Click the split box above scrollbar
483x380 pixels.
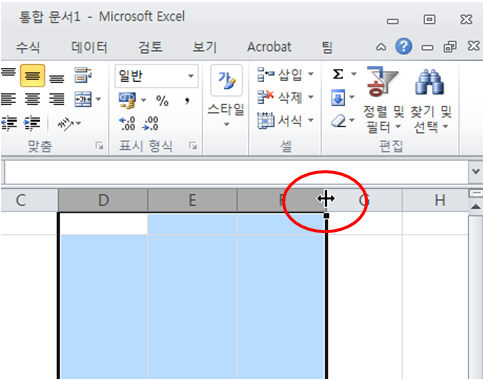pos(476,193)
